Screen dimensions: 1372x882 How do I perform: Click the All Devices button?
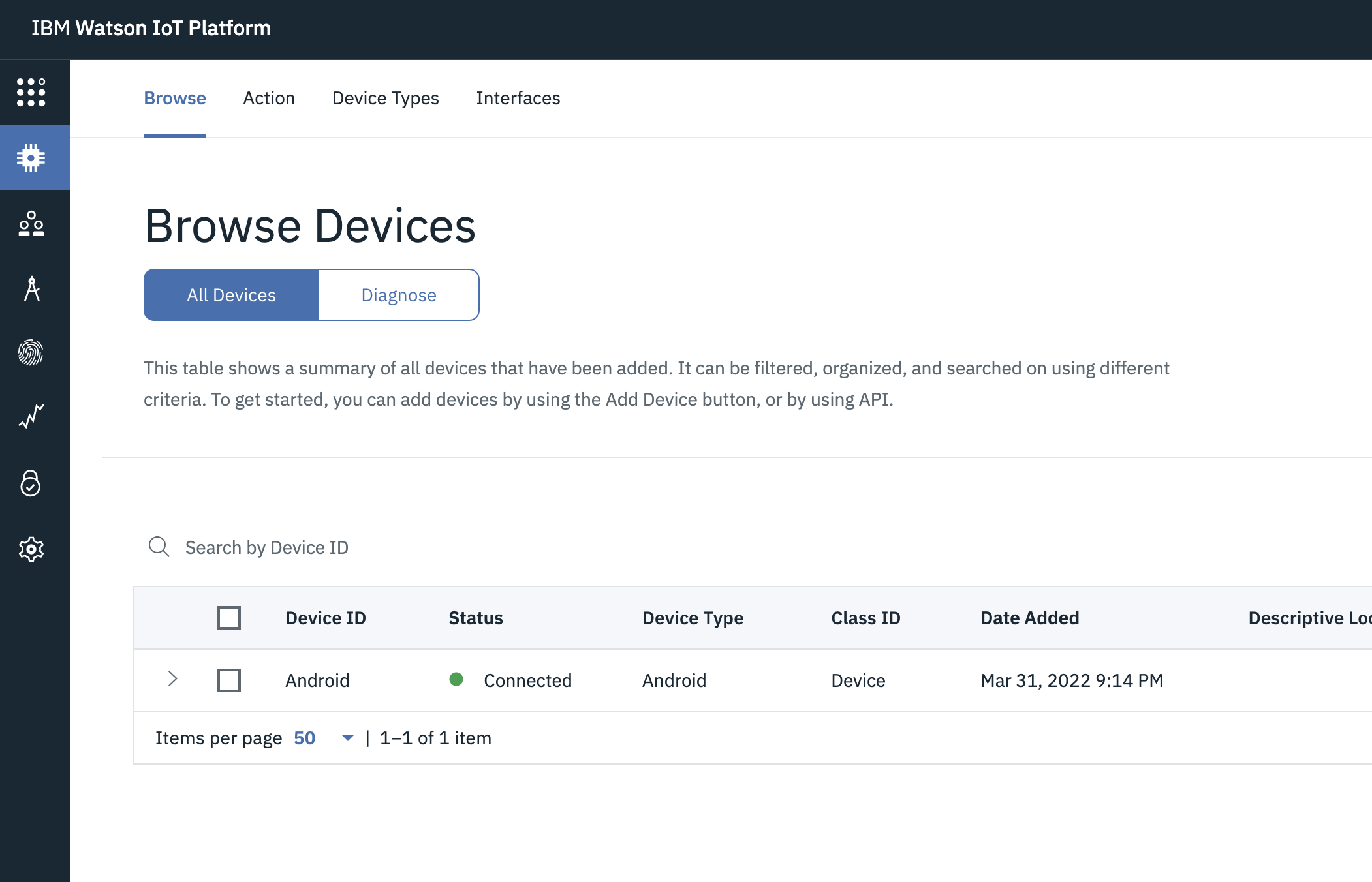[230, 294]
